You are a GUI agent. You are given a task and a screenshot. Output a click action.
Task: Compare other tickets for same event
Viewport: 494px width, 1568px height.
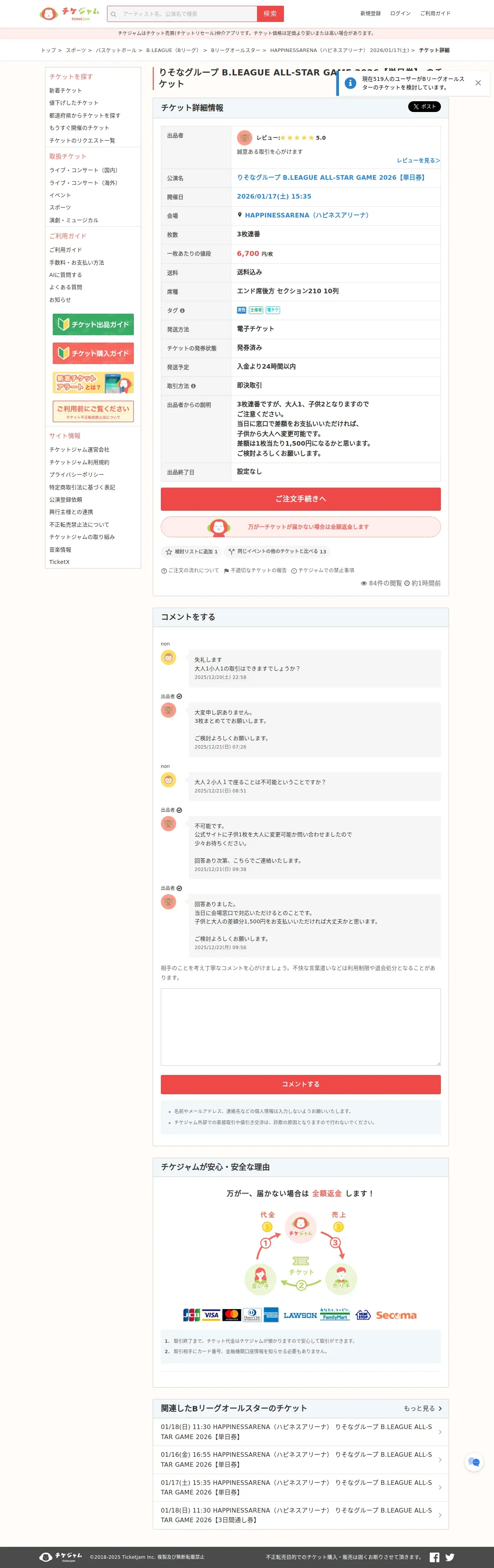click(x=277, y=552)
